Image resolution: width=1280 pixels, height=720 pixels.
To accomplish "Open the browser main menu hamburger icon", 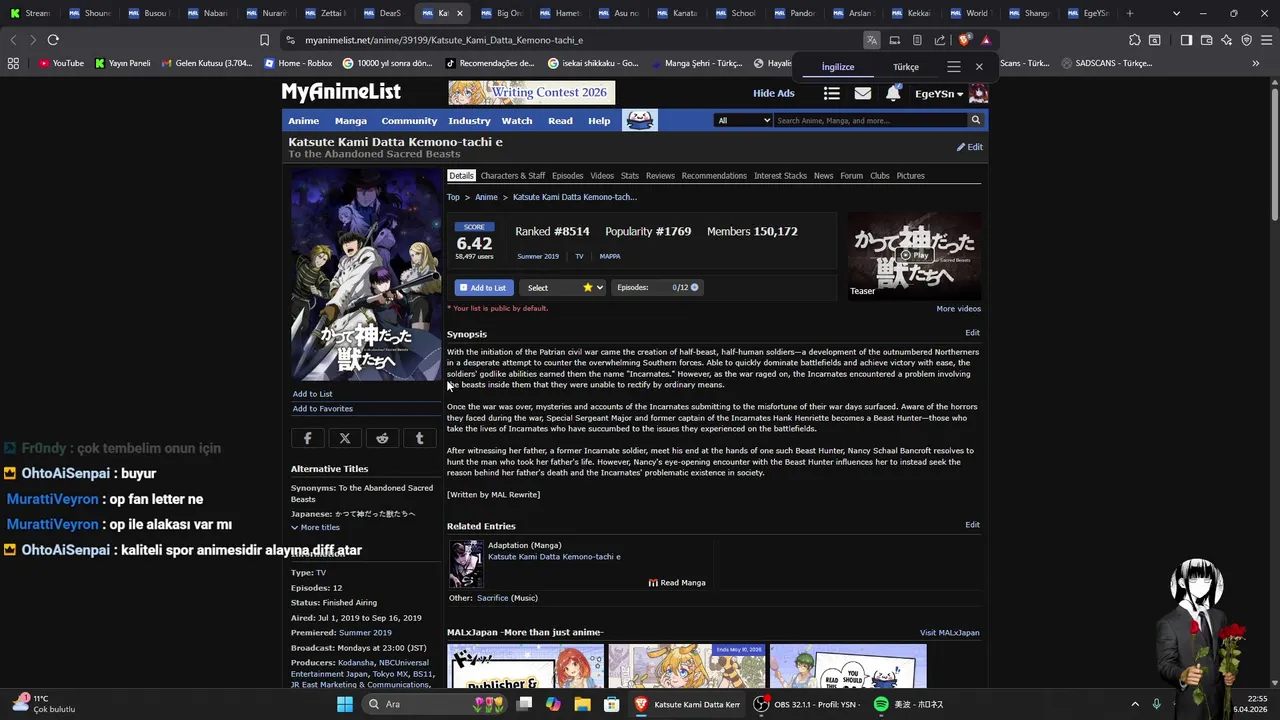I will [x=1266, y=40].
